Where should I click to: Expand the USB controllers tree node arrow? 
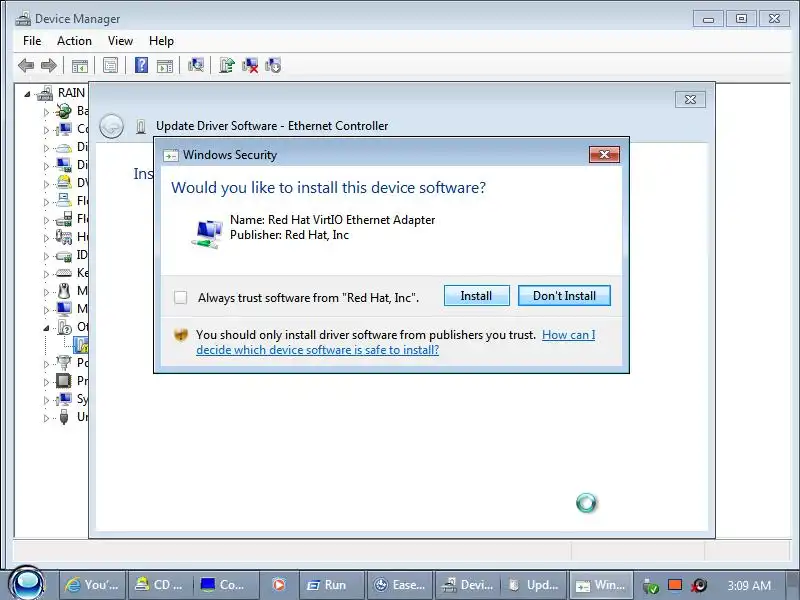[x=46, y=418]
